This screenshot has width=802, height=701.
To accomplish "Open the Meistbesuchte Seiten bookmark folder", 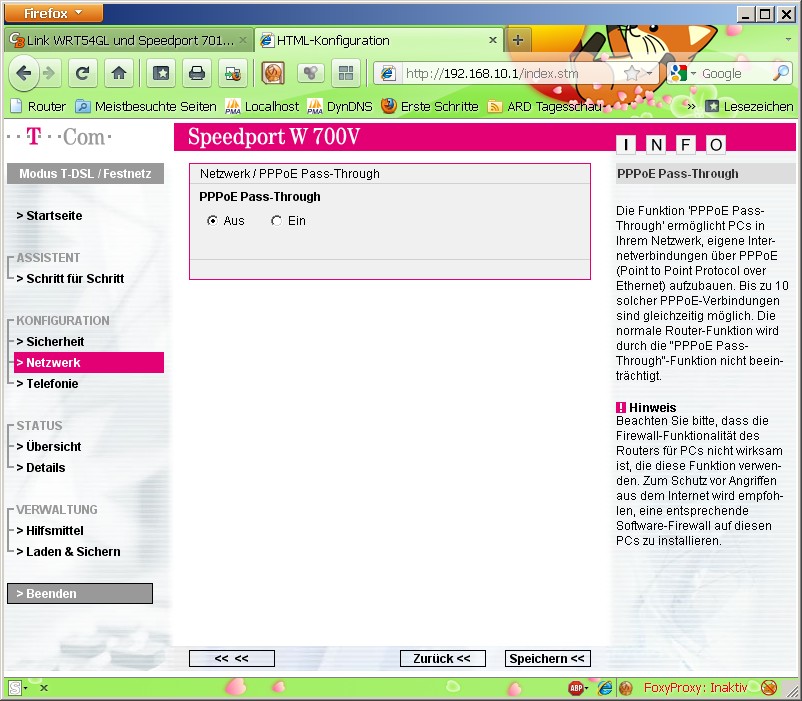I will click(x=146, y=106).
